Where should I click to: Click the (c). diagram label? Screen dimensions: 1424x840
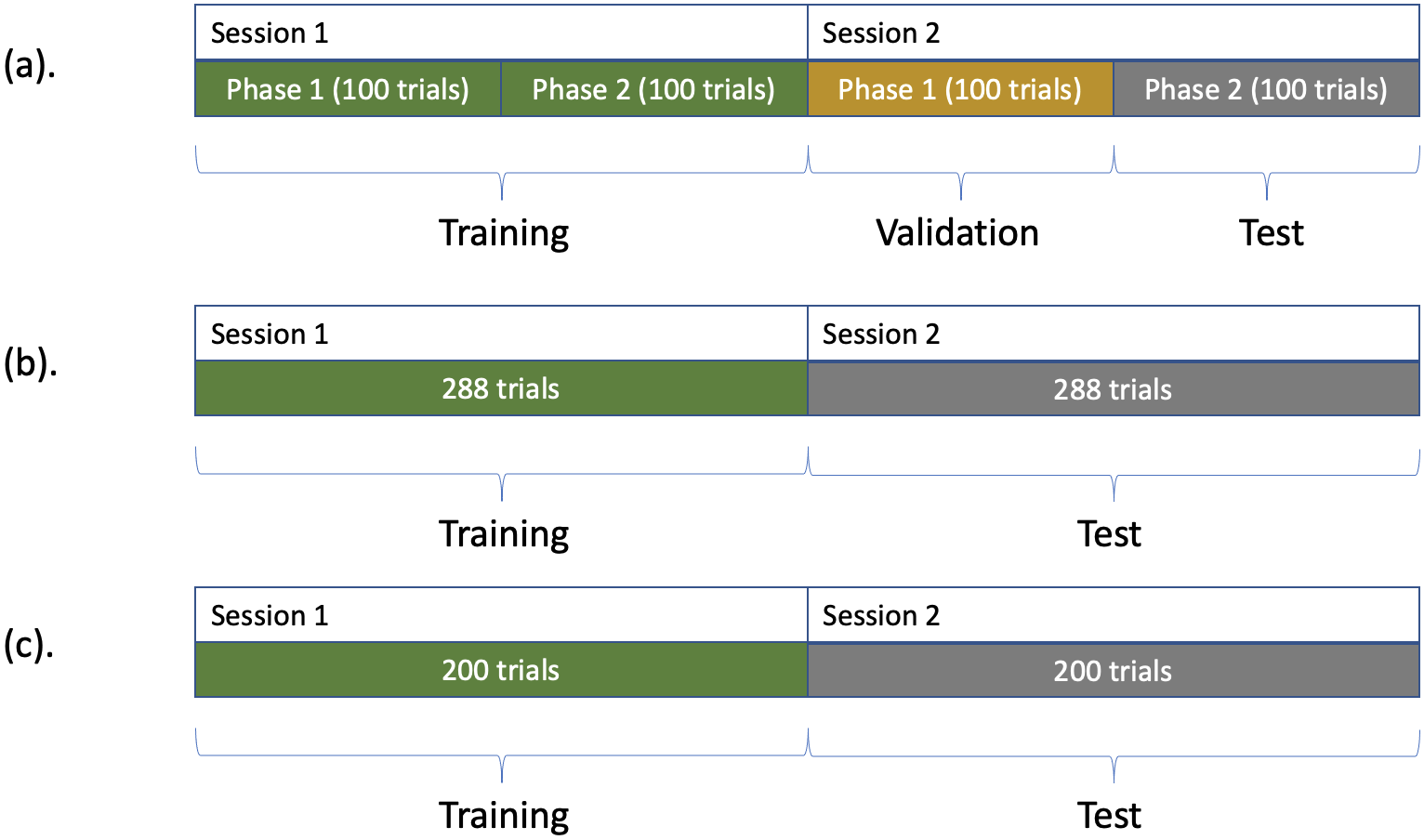coord(30,644)
